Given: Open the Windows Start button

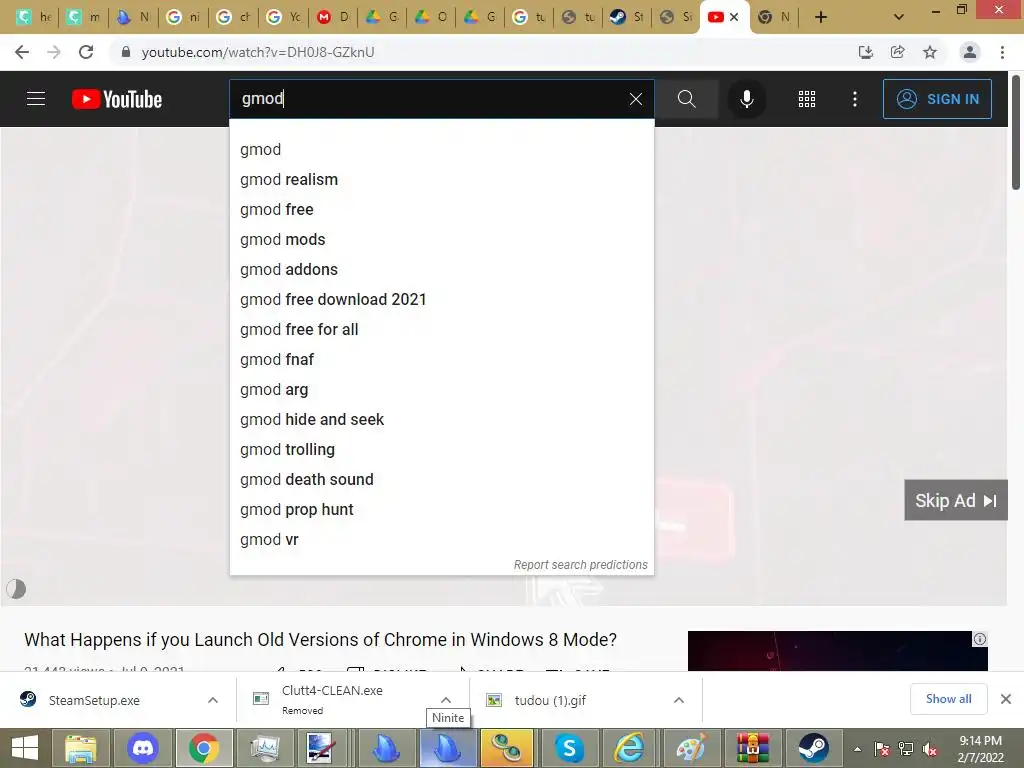Looking at the screenshot, I should [x=25, y=748].
